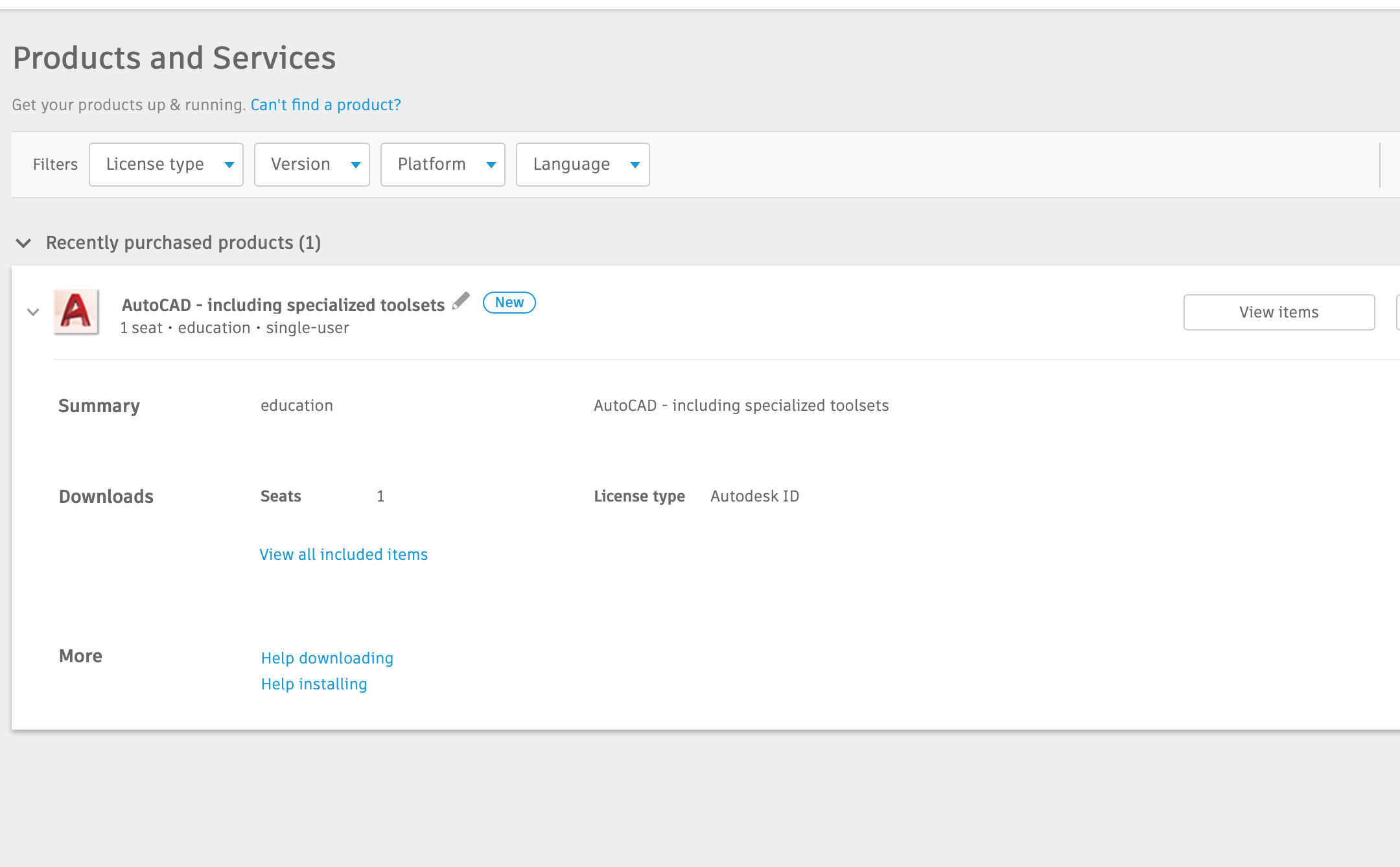Screen dimensions: 1400x867
Task: Click the product subtitle "1 seat · education · single-user"
Action: pos(235,327)
